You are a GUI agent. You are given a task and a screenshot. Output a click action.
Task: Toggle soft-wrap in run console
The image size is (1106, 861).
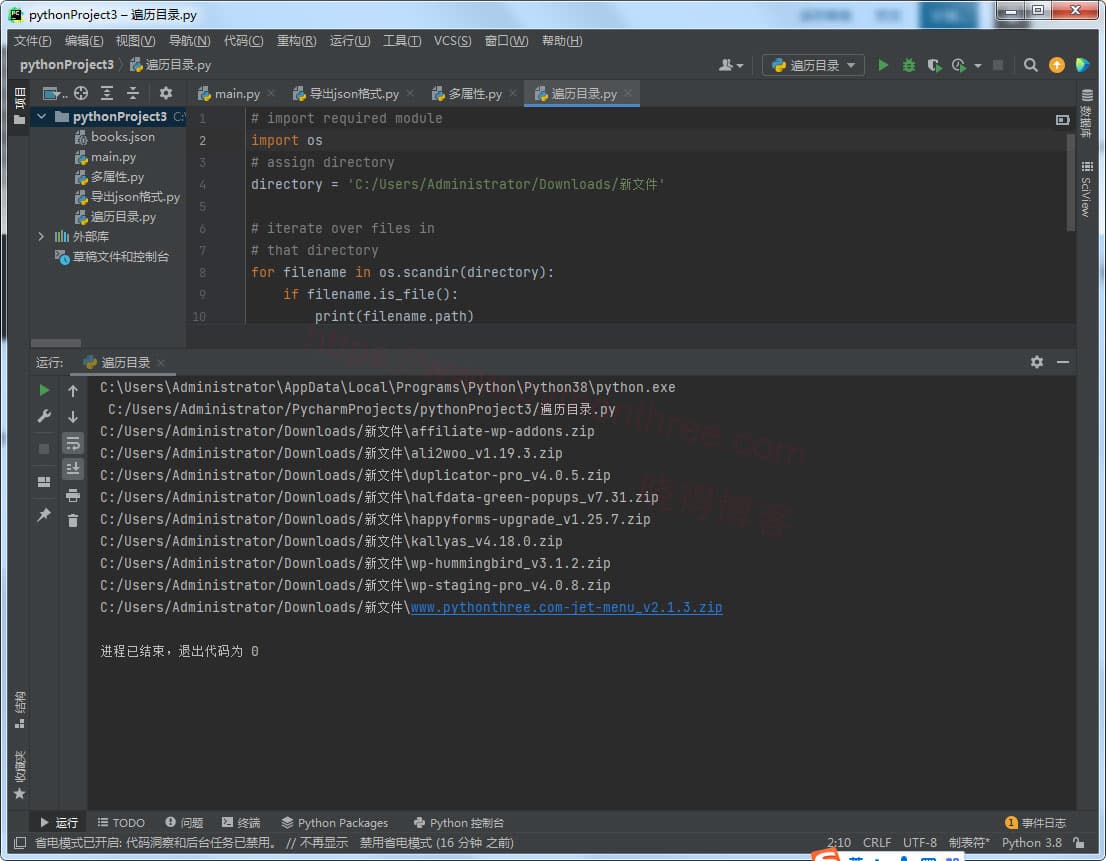coord(73,443)
